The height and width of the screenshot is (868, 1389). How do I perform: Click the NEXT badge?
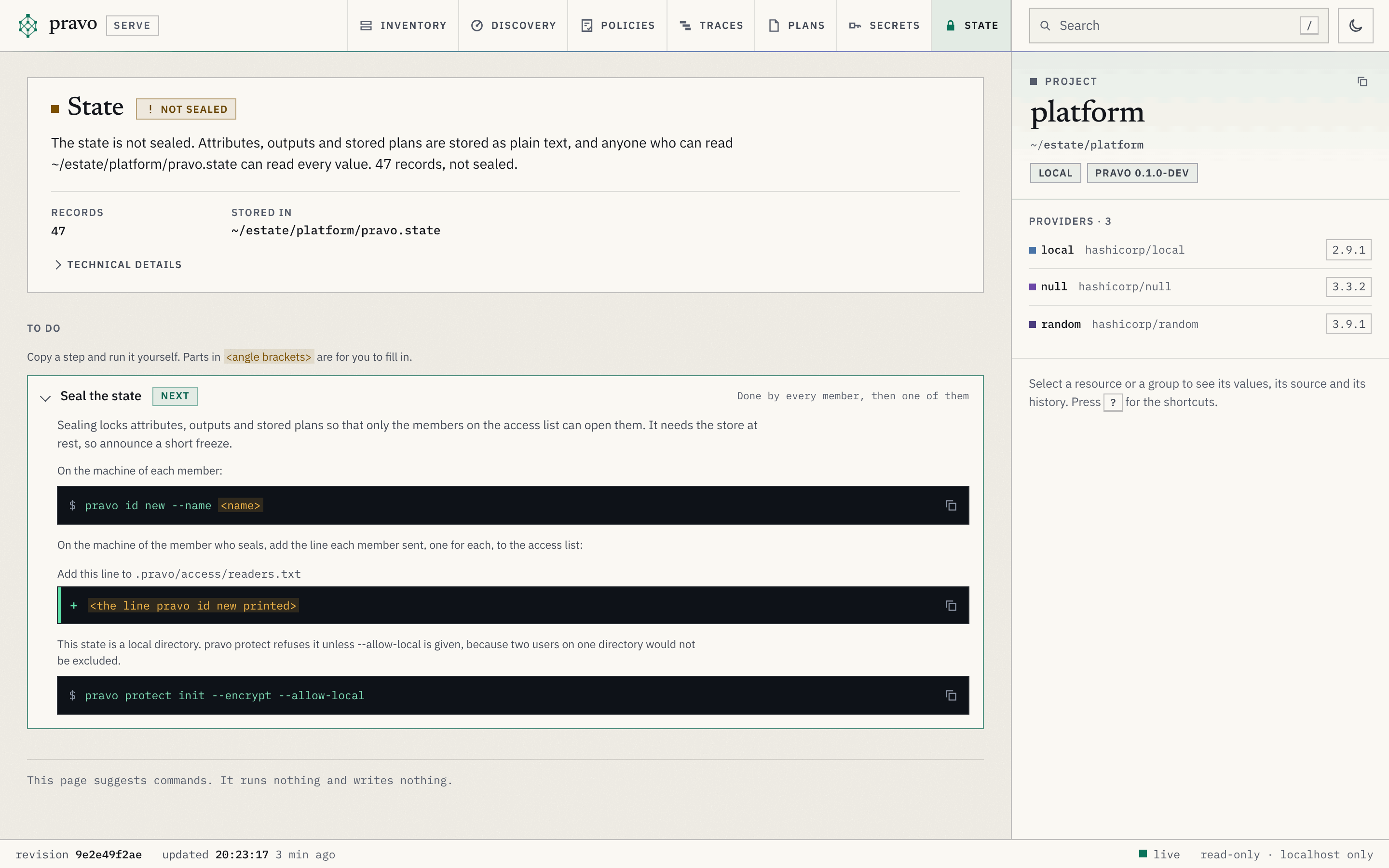click(x=175, y=396)
